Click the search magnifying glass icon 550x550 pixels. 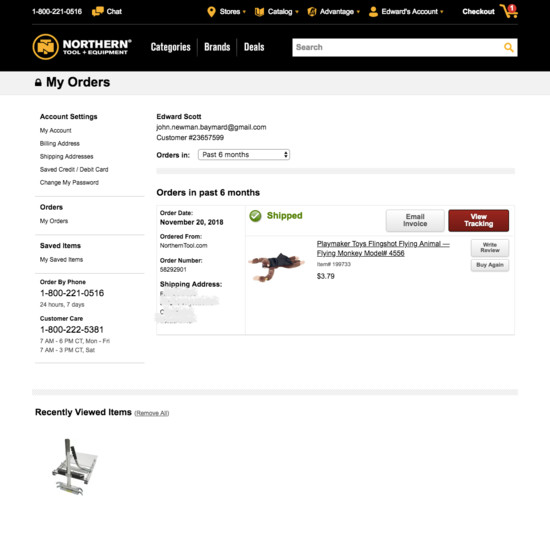tap(509, 47)
